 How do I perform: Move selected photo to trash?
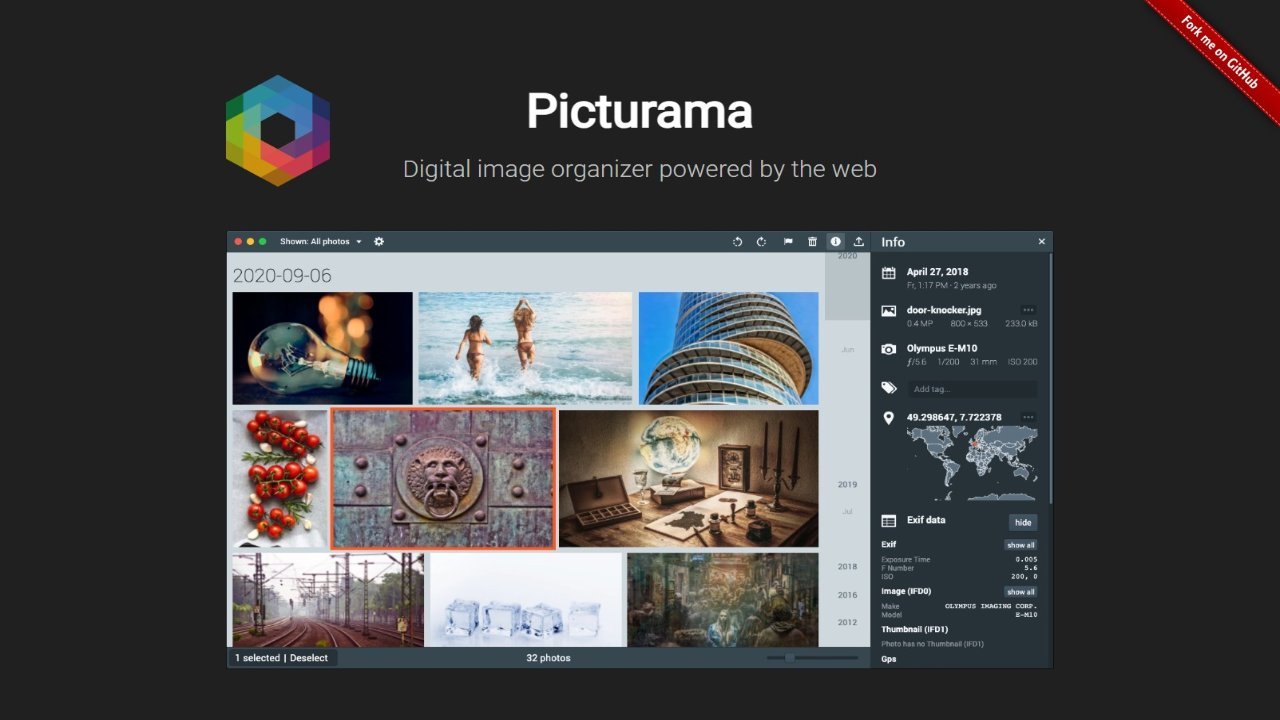812,242
